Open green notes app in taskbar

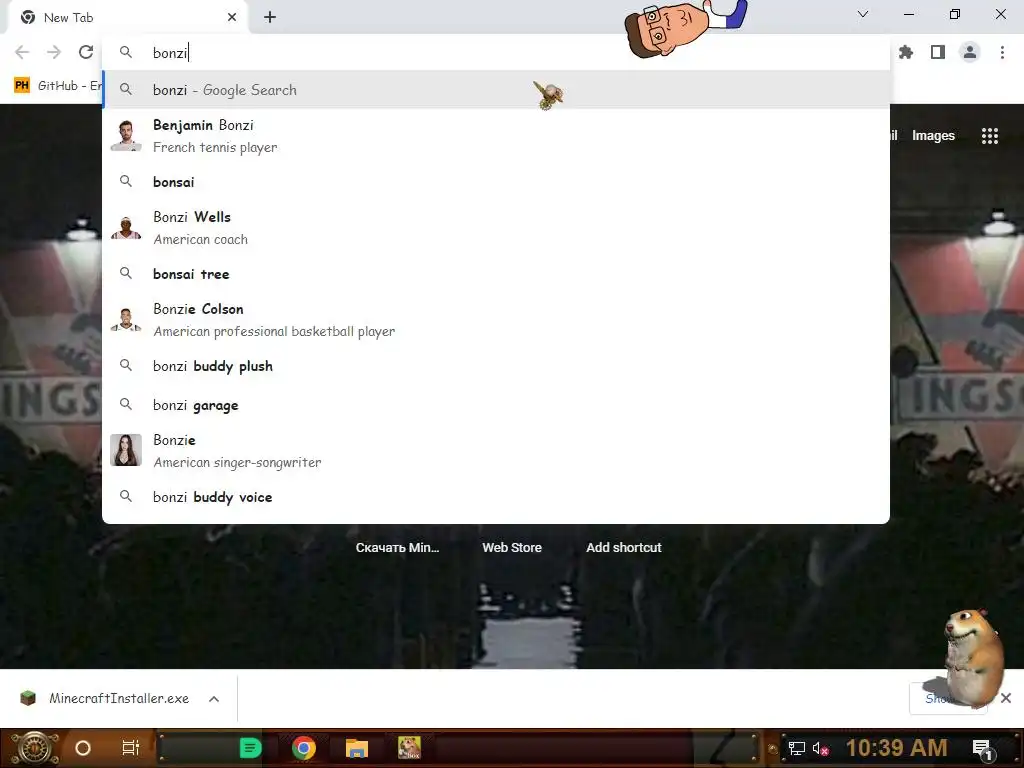coord(250,748)
